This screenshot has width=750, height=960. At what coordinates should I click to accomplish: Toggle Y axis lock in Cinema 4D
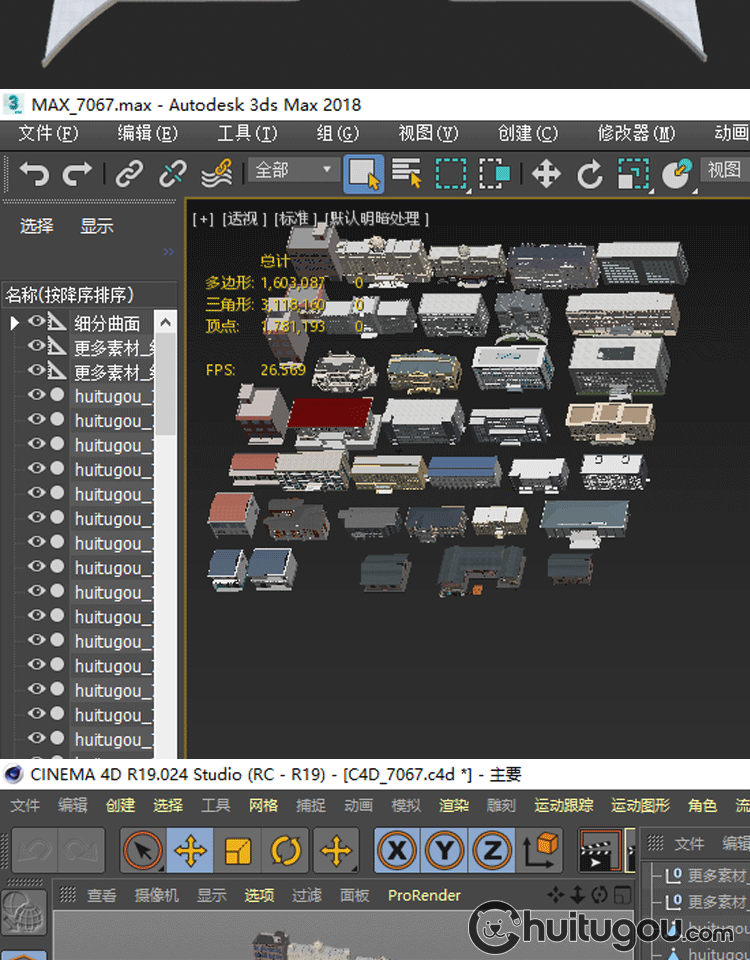coord(444,850)
